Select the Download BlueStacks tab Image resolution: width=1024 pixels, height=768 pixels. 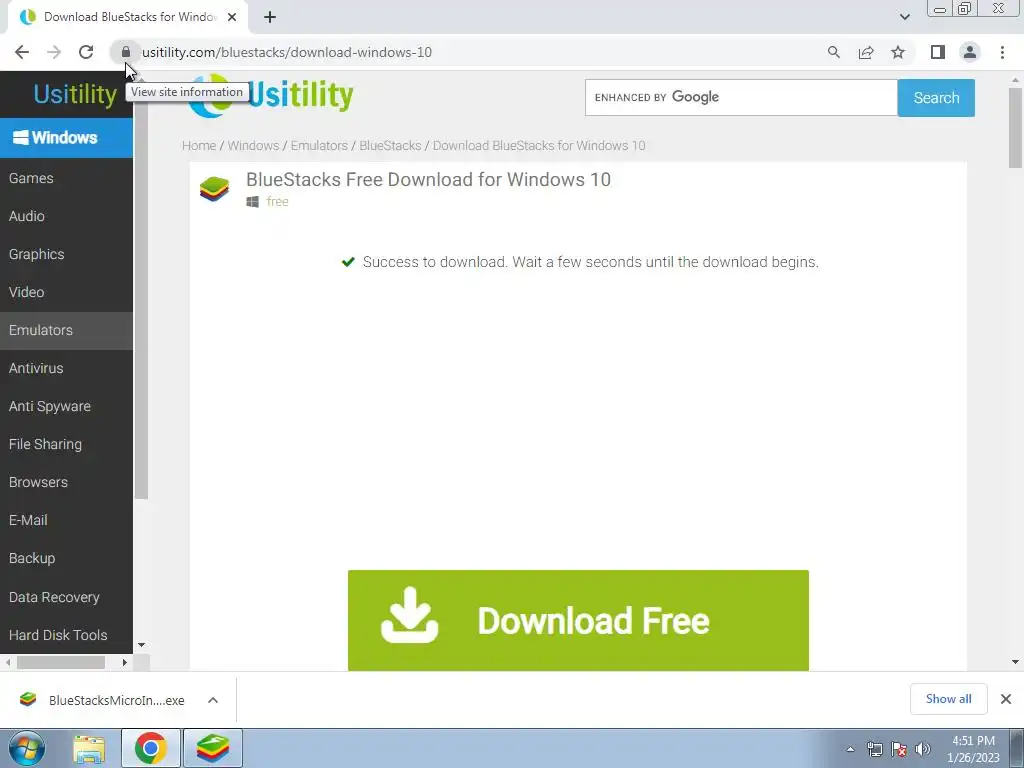127,17
